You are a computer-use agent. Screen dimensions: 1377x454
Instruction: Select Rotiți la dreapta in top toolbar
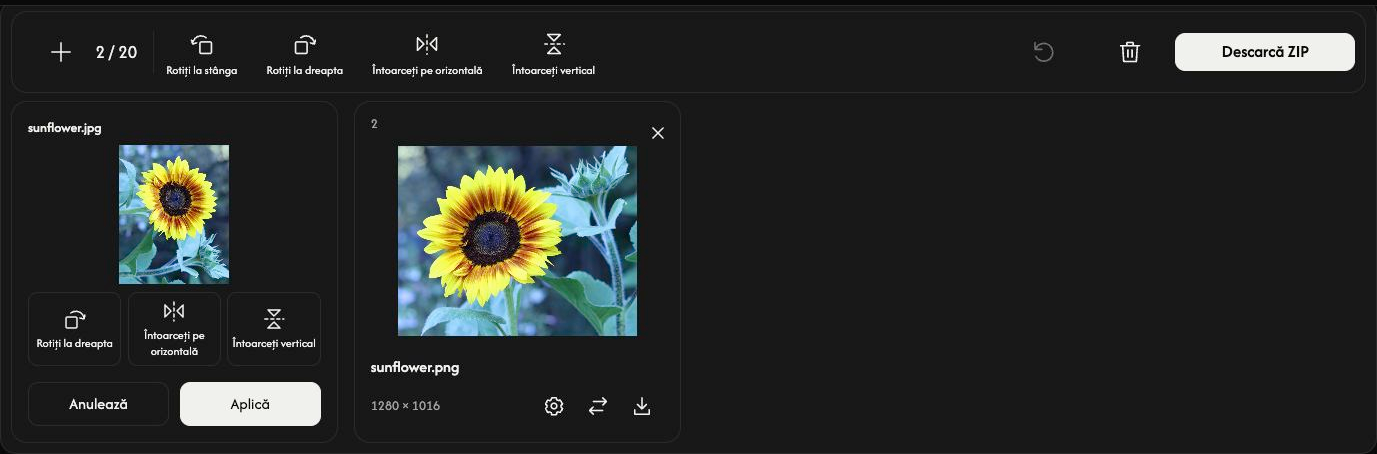[x=305, y=56]
